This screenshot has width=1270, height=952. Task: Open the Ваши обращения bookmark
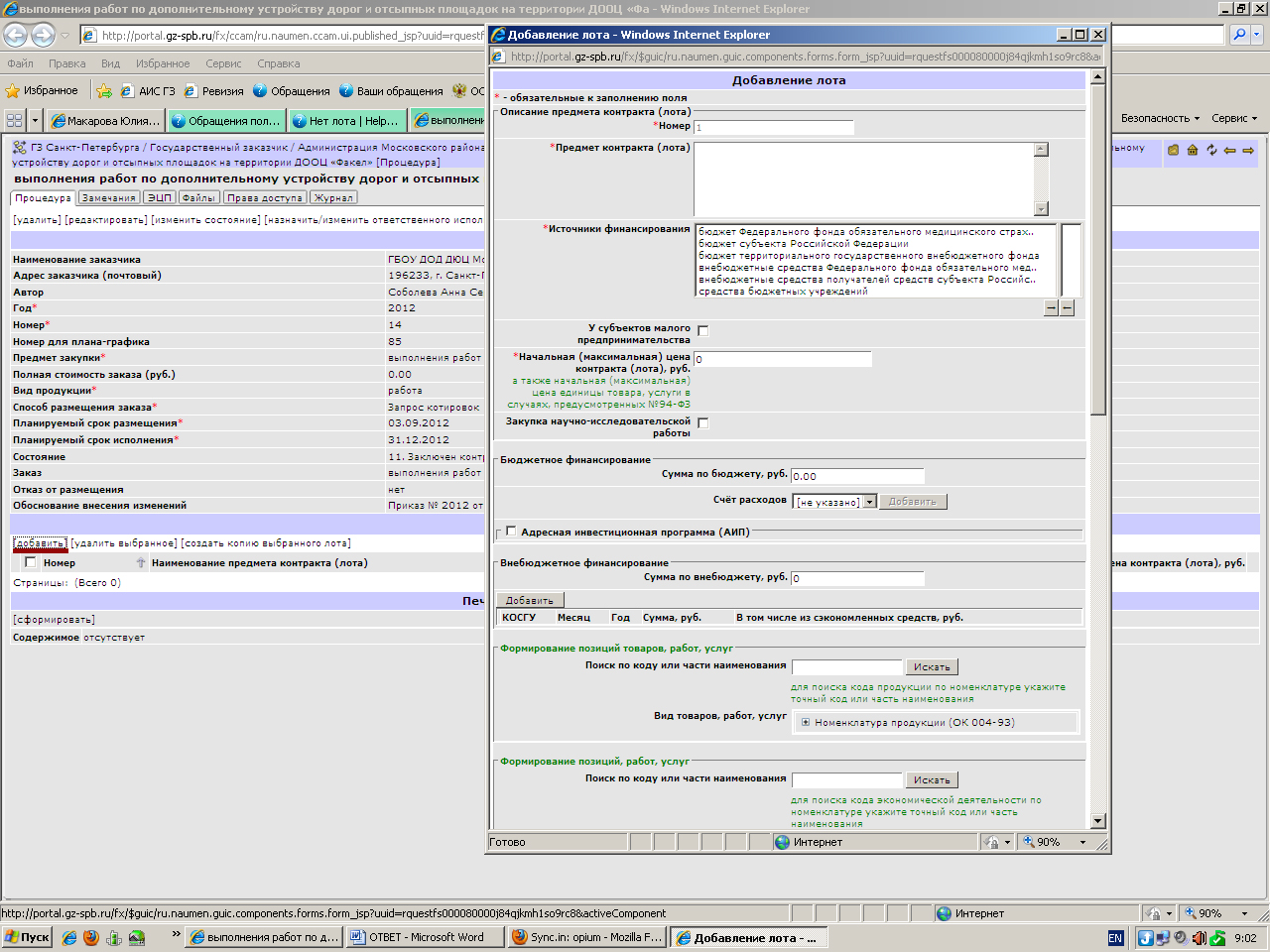click(x=391, y=90)
